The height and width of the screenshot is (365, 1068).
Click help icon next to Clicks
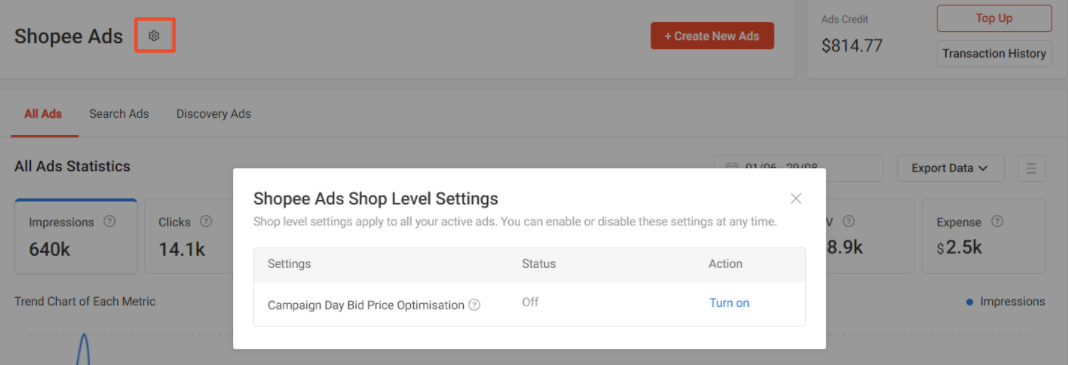206,221
